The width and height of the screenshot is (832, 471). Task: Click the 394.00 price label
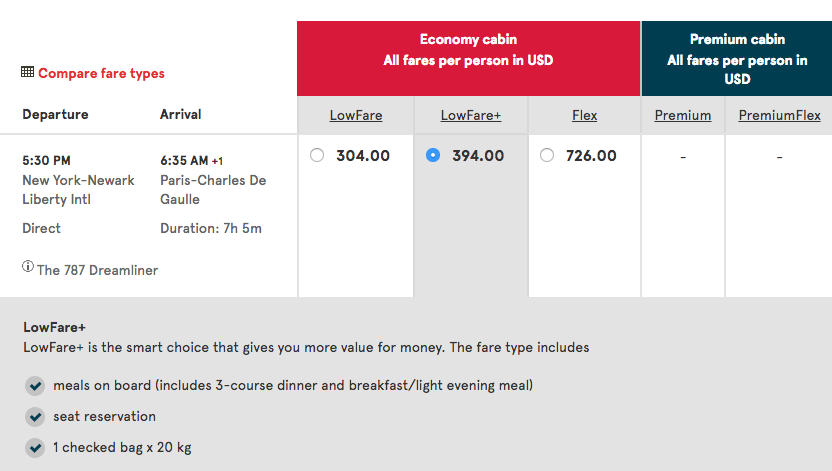[478, 156]
